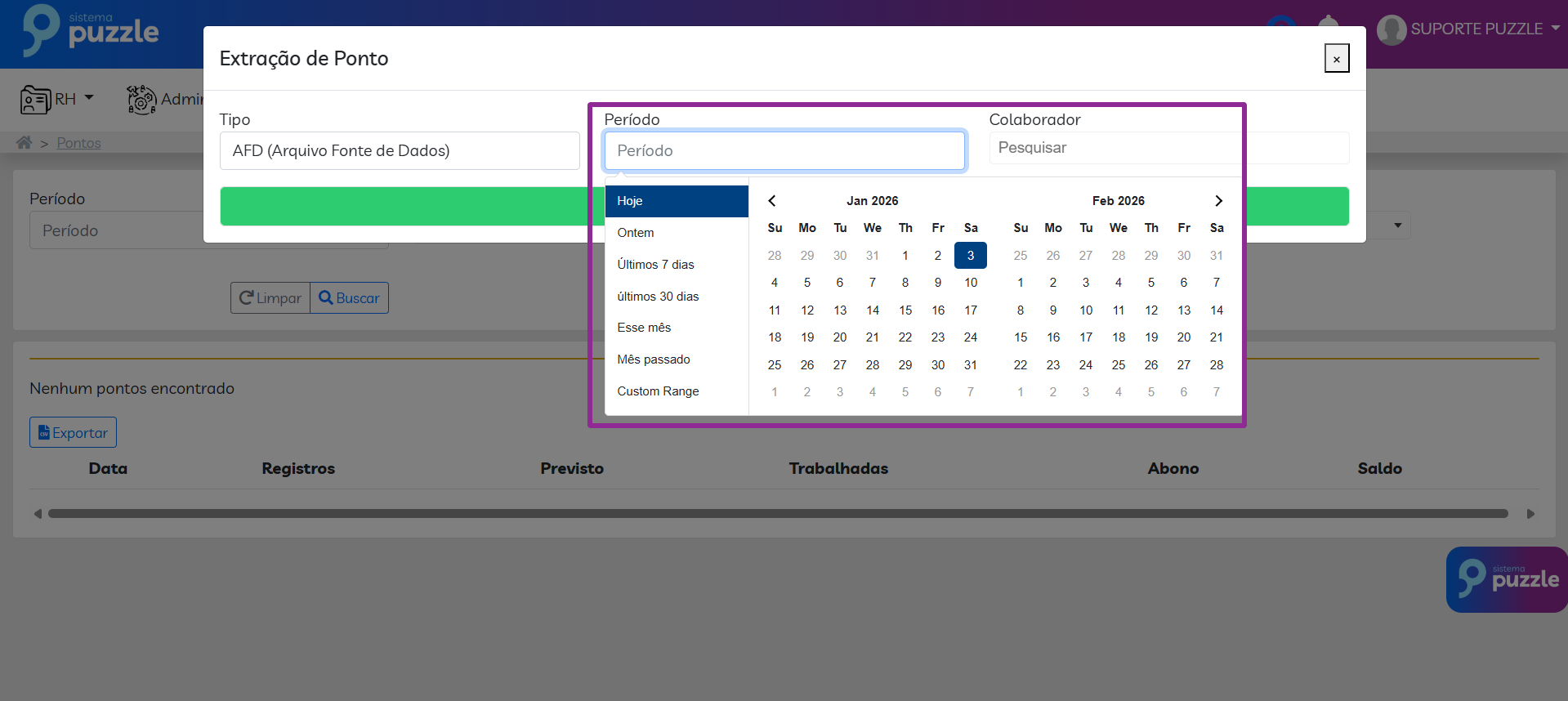This screenshot has height=701, width=1568.
Task: Click the next month arrow in calendar
Action: 1218,201
